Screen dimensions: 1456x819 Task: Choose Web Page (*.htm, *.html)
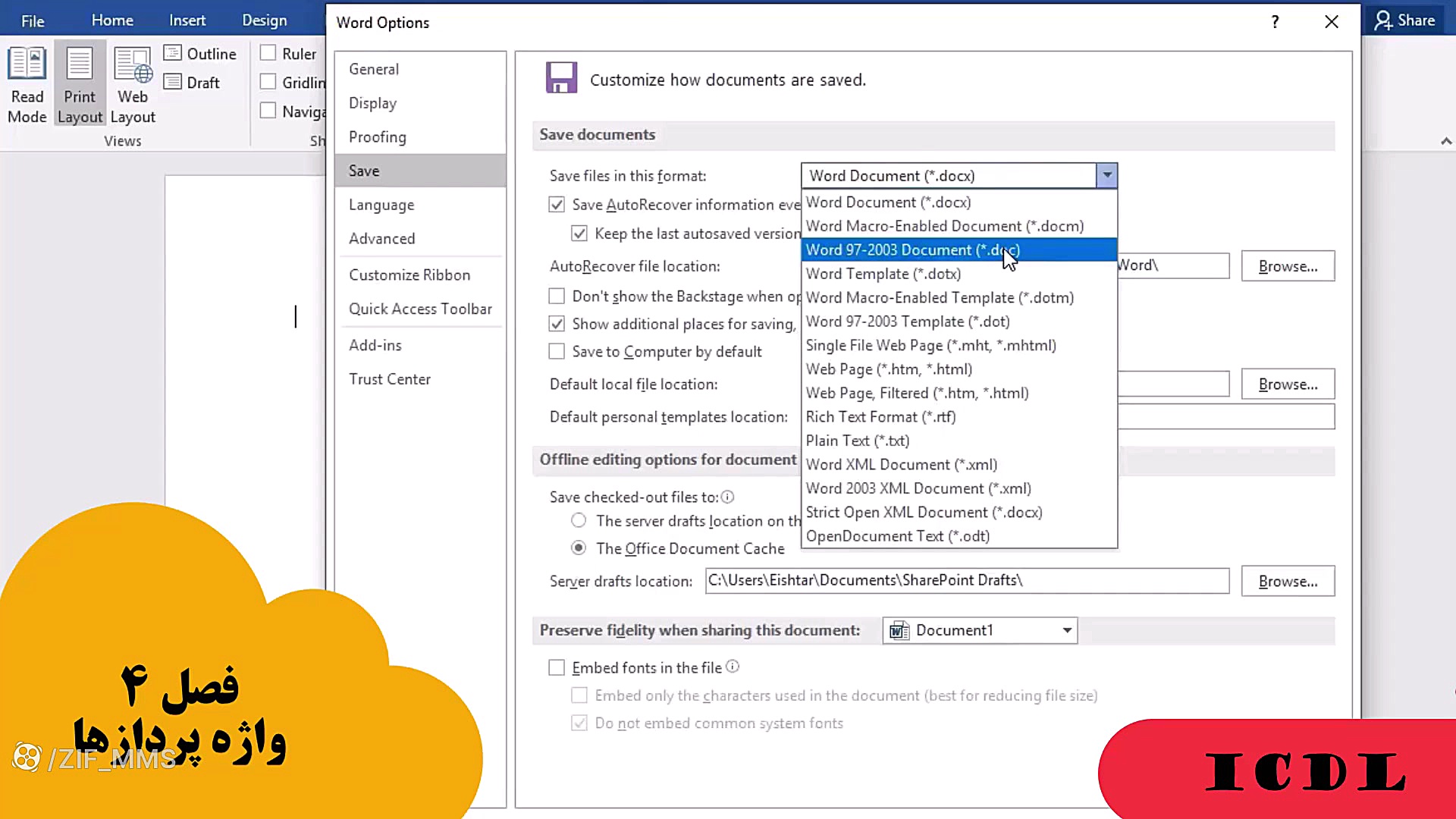point(959,369)
